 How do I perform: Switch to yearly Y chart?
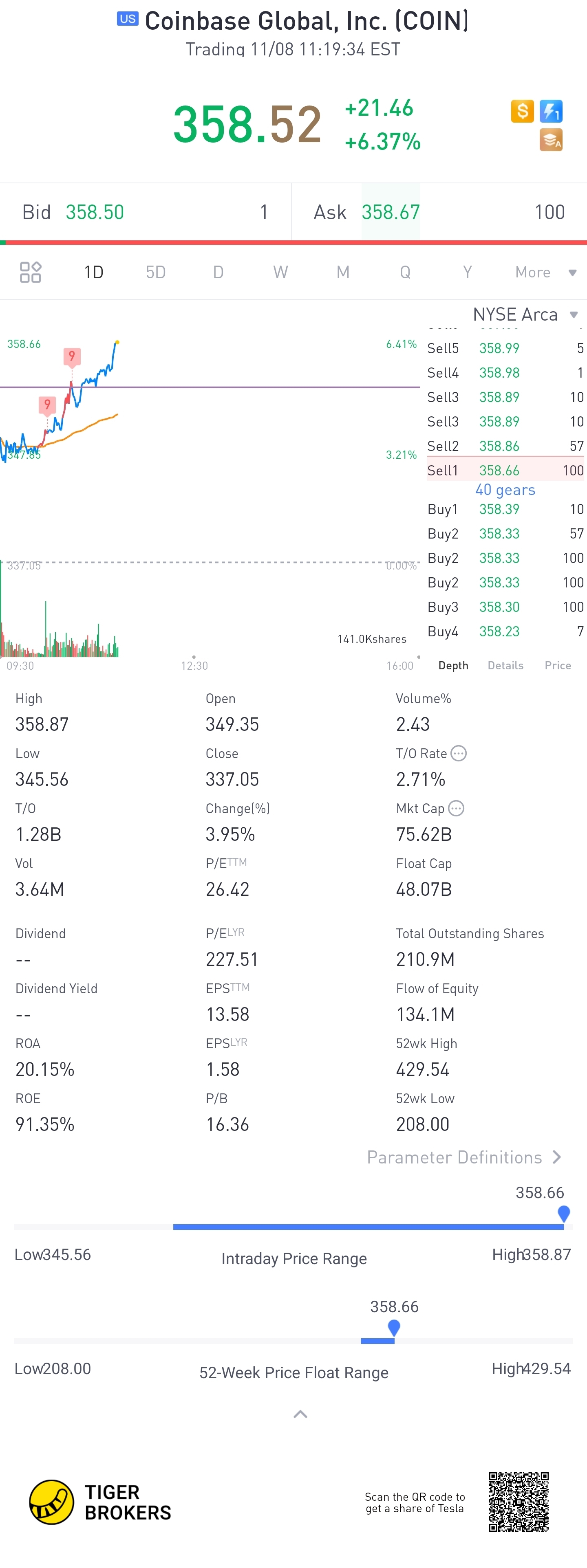468,272
